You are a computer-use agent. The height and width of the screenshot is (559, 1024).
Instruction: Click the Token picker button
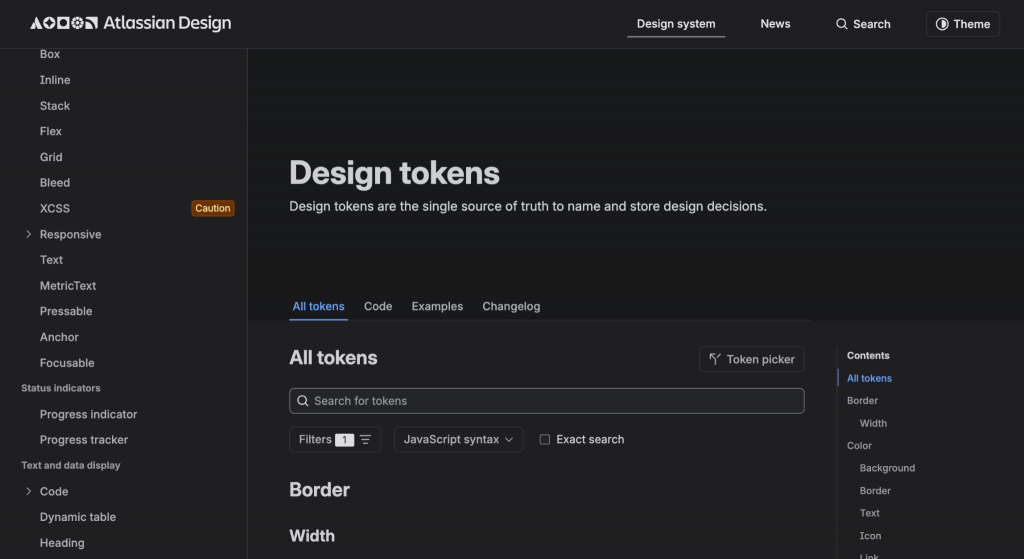coord(752,359)
